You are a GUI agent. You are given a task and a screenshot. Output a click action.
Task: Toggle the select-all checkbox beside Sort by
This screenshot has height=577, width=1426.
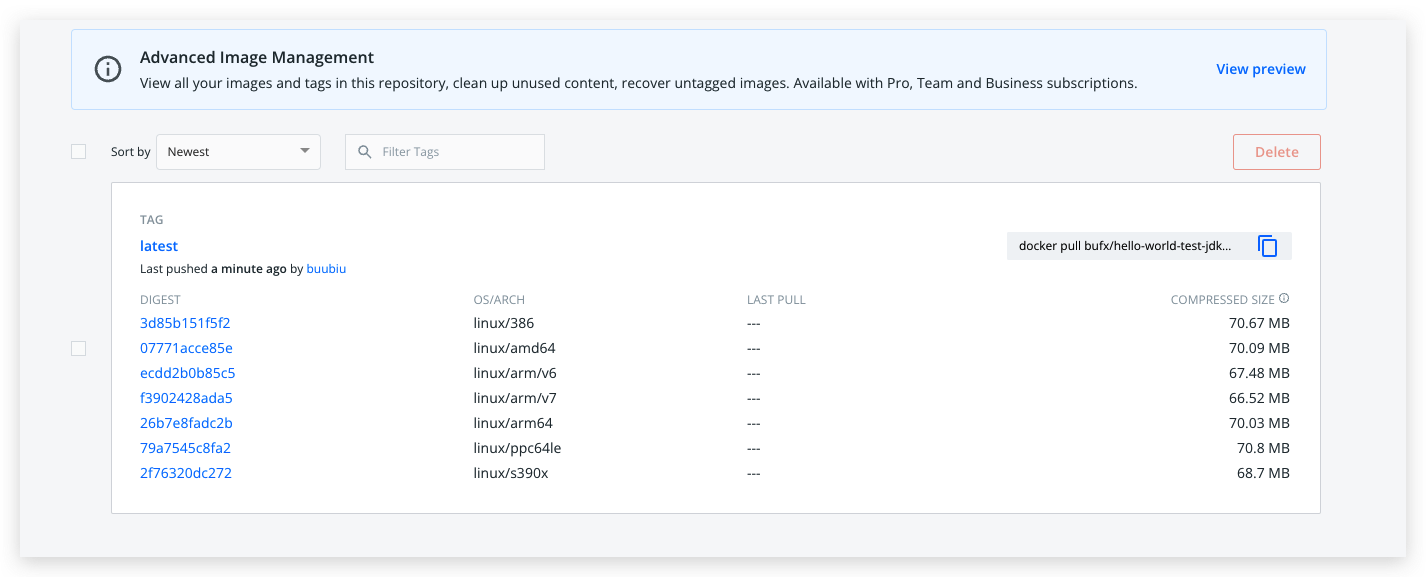point(79,152)
